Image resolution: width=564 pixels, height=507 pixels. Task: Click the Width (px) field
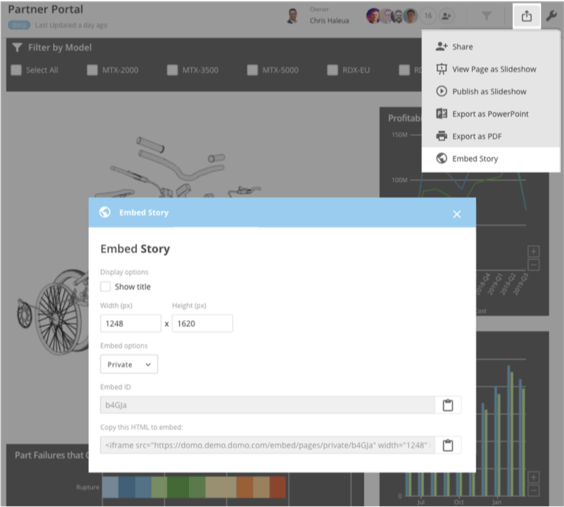coord(131,323)
